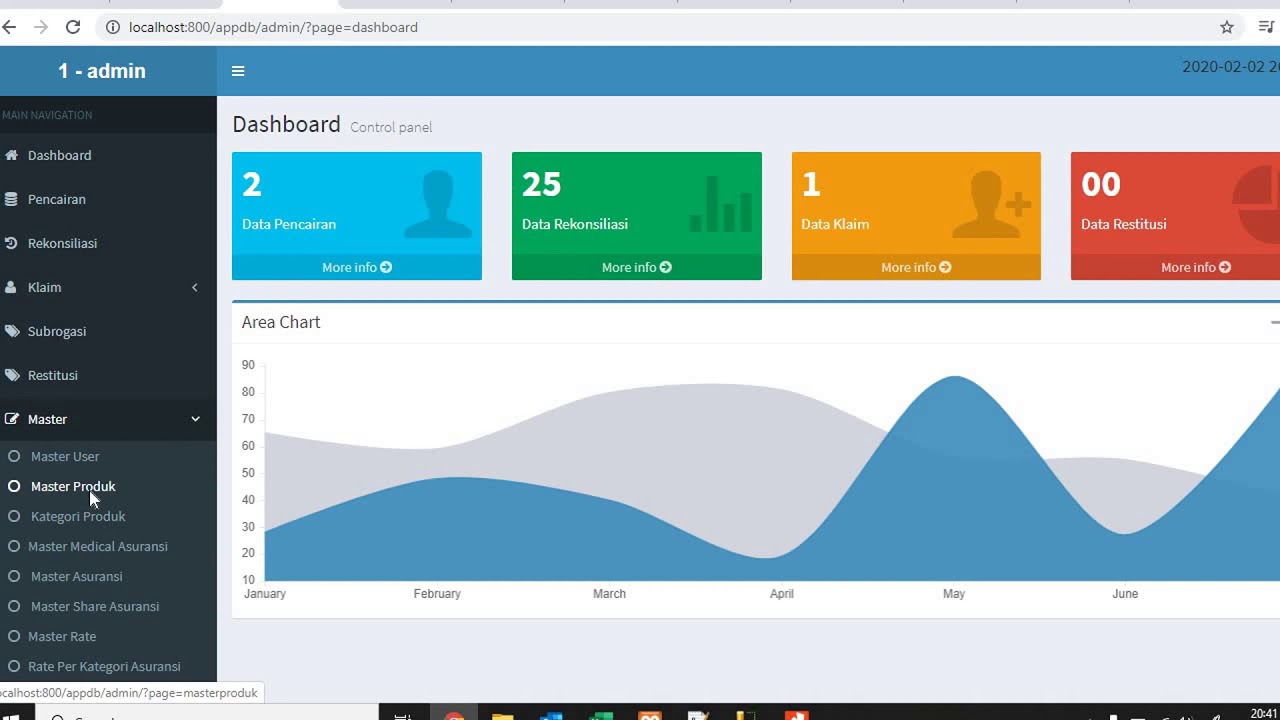Image resolution: width=1280 pixels, height=720 pixels.
Task: Click the circle icon beside Master Asuransi
Action: click(x=14, y=576)
